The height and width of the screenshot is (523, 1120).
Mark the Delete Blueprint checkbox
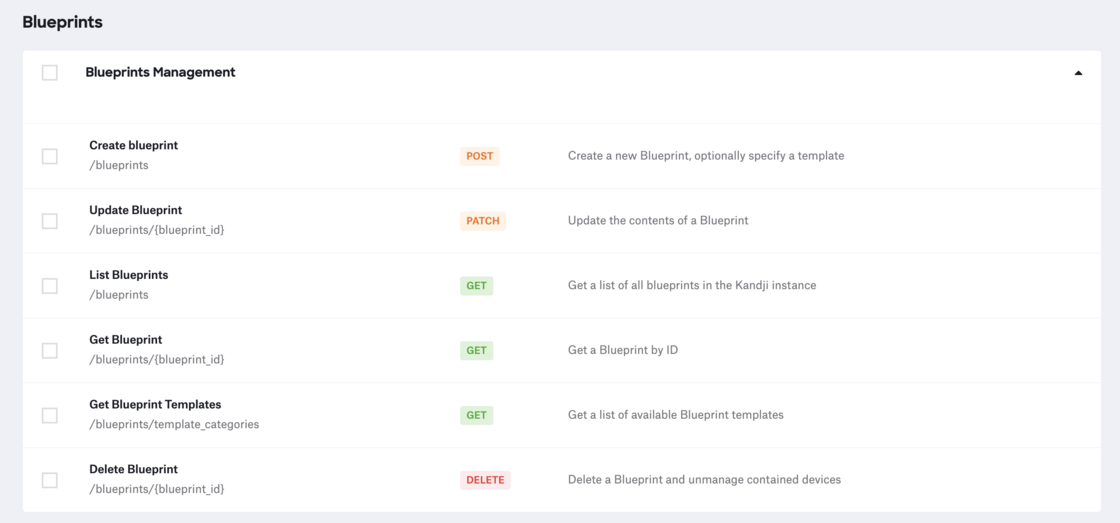coord(50,480)
